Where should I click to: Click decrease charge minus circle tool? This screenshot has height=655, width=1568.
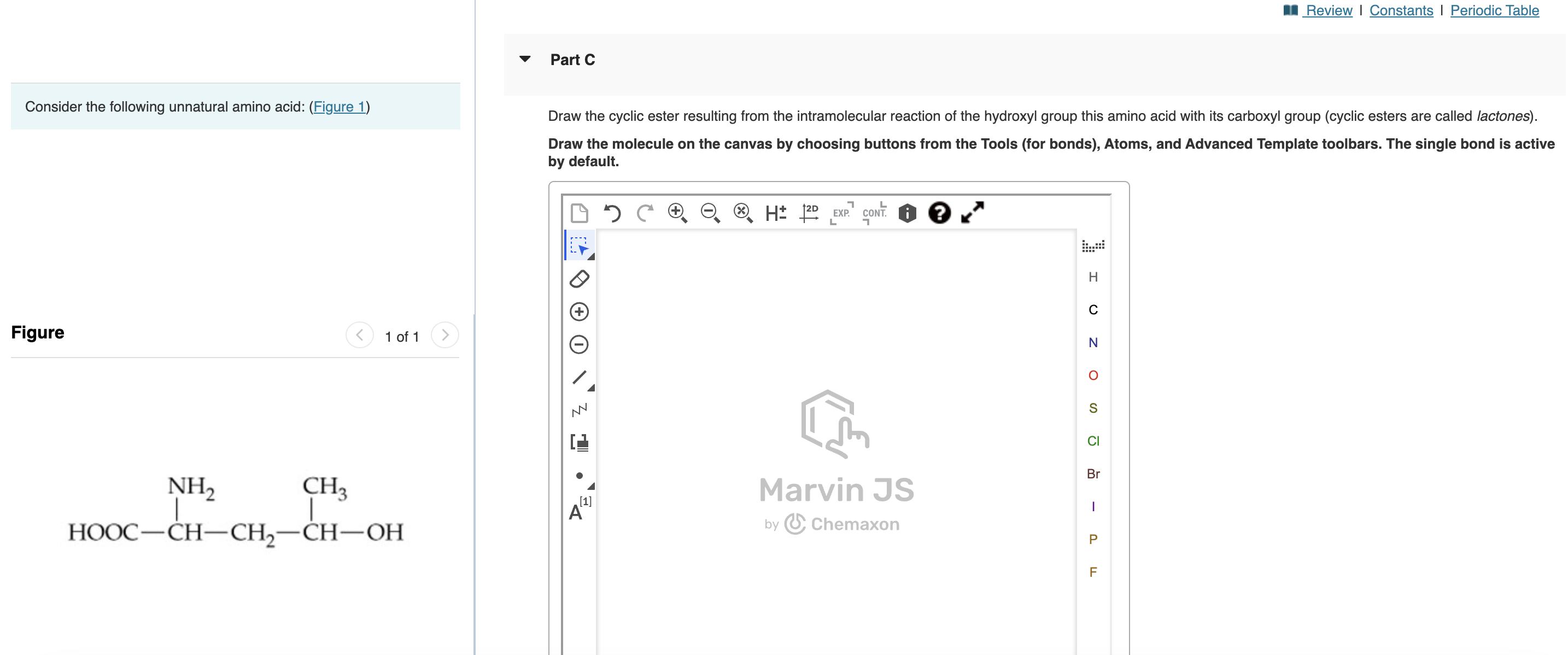pyautogui.click(x=579, y=344)
